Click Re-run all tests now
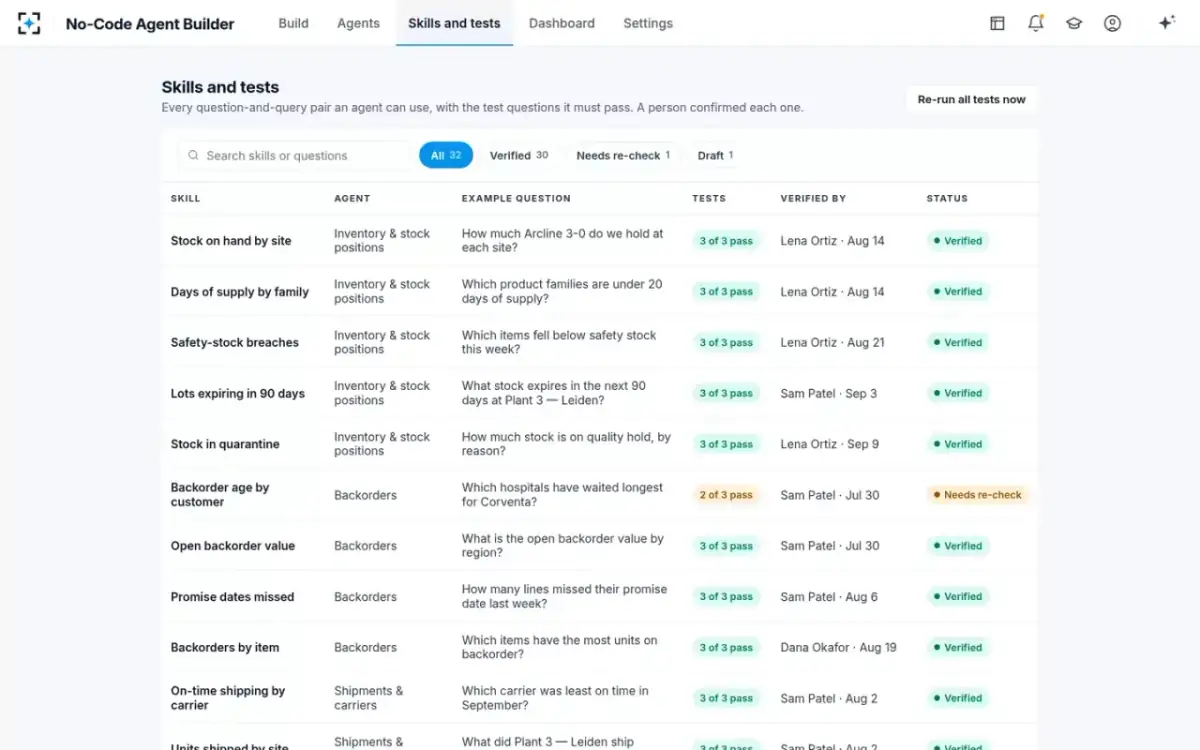 (971, 99)
